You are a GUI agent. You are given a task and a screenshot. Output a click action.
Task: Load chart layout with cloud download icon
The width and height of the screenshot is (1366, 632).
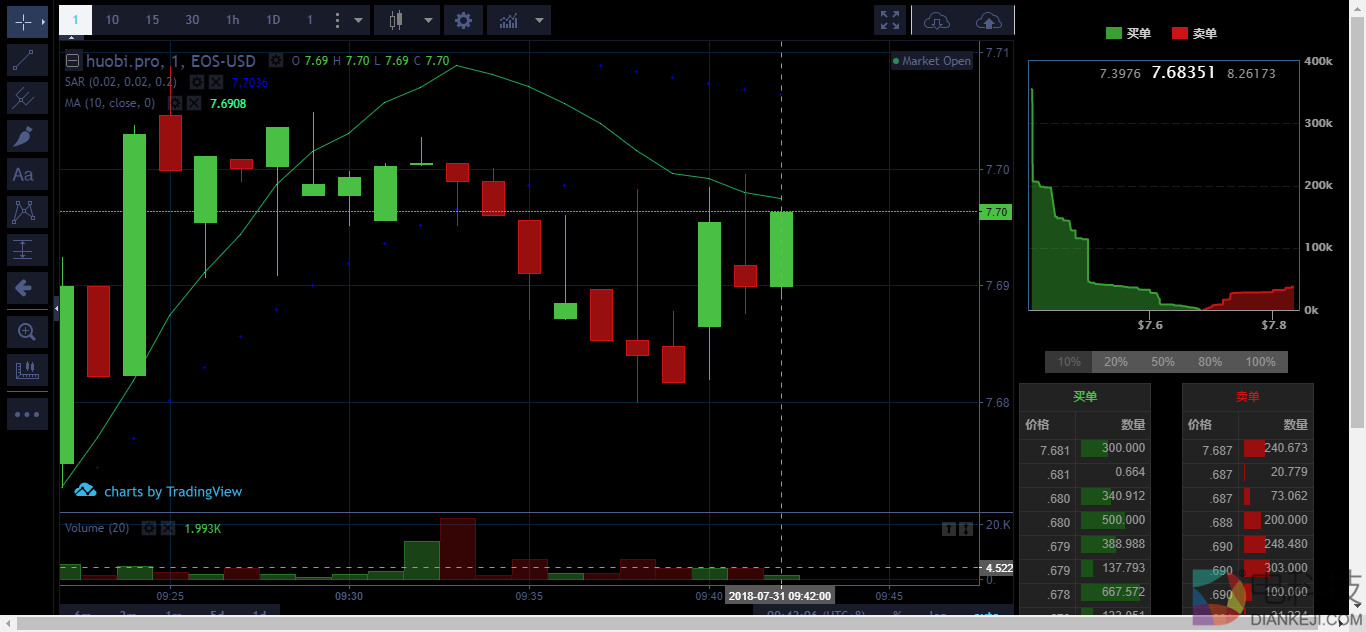pyautogui.click(x=937, y=20)
